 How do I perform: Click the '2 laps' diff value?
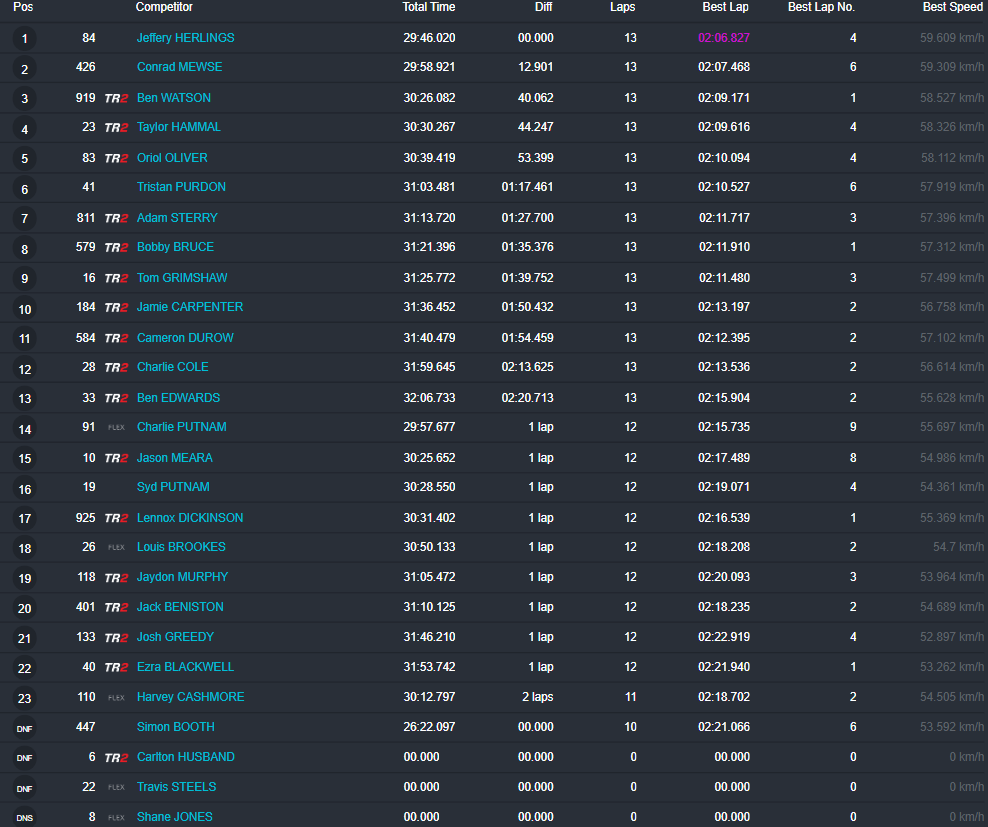click(537, 697)
